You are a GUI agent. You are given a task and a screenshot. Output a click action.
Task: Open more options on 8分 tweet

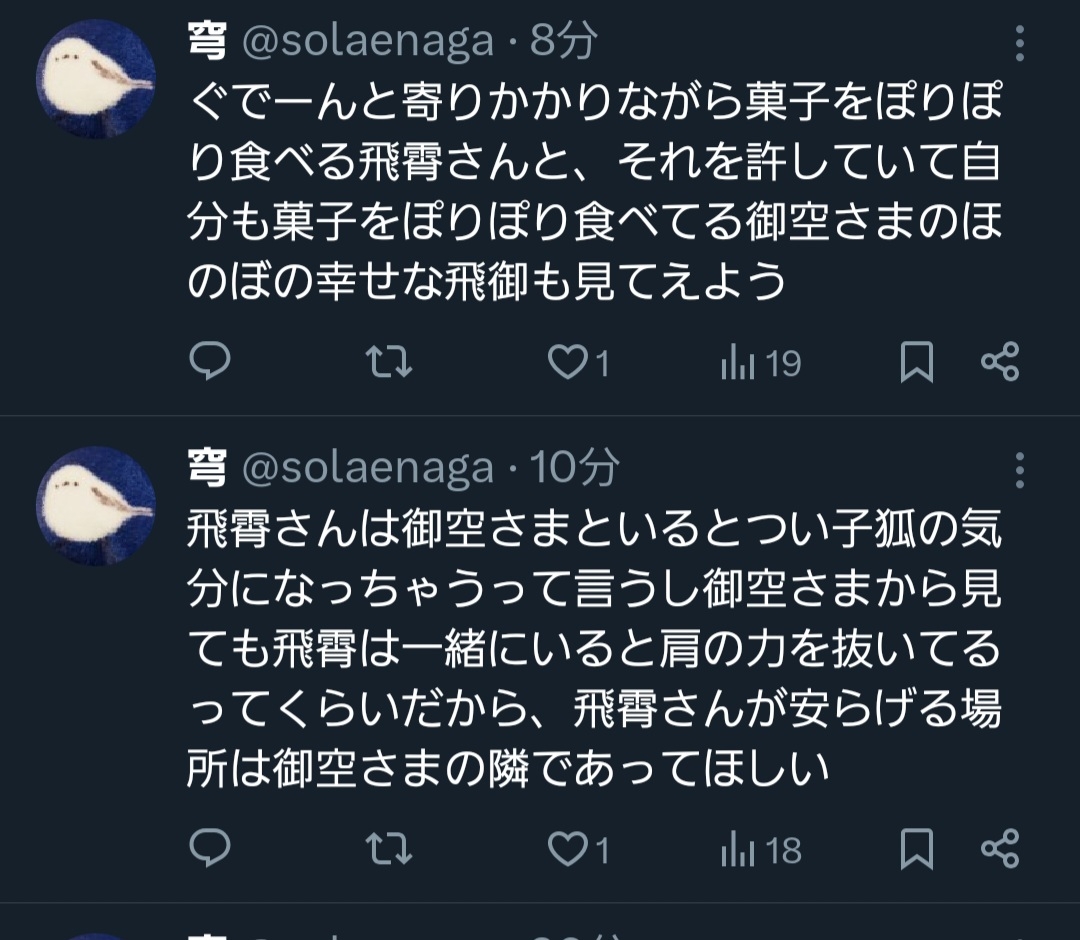(1019, 45)
